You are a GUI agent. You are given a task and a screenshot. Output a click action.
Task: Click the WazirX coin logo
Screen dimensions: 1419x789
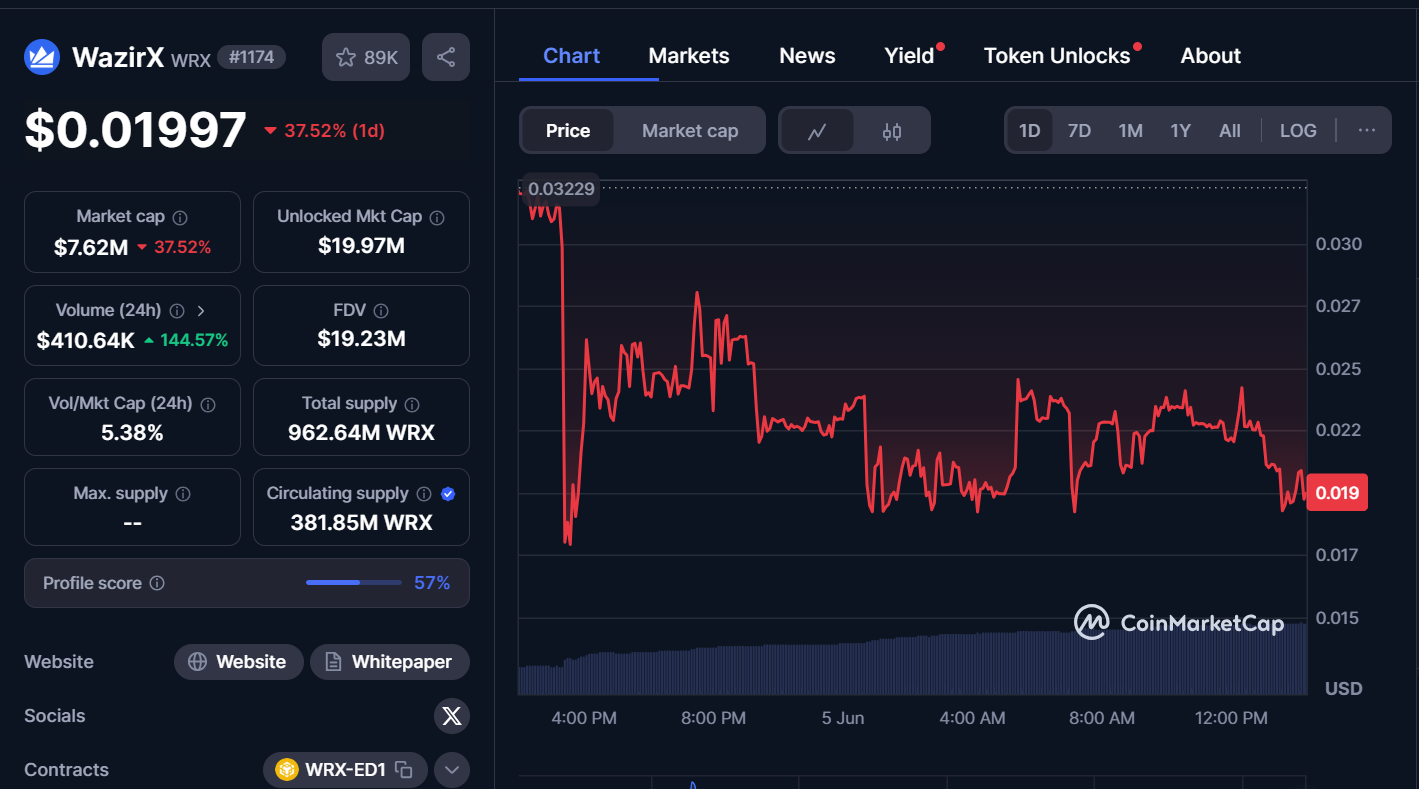42,57
